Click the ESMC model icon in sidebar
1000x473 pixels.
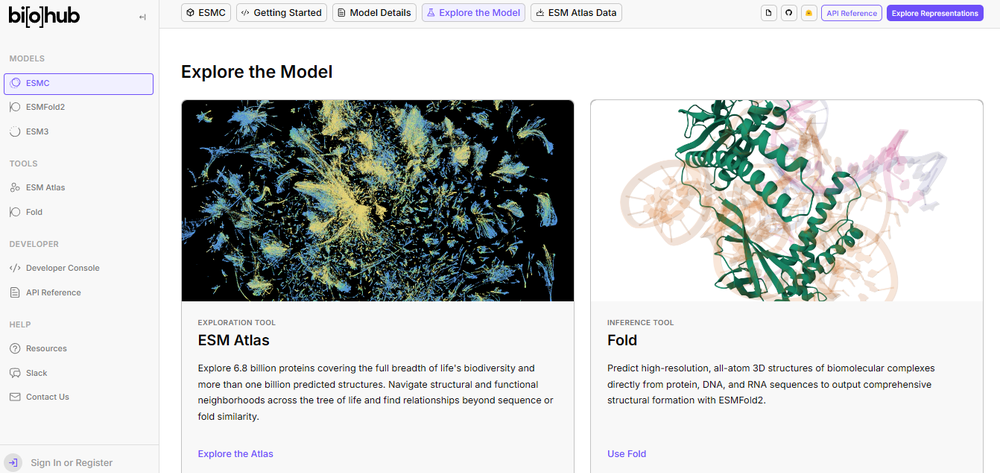tap(15, 84)
